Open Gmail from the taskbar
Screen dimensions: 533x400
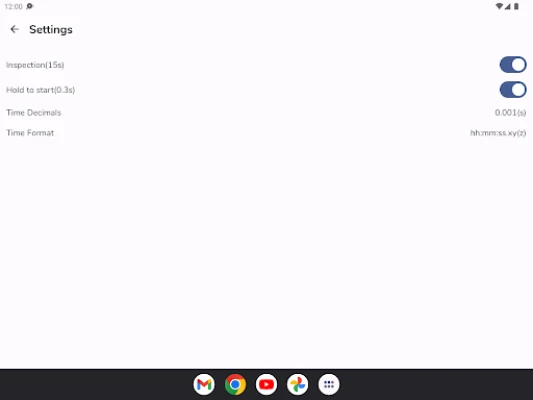[204, 384]
